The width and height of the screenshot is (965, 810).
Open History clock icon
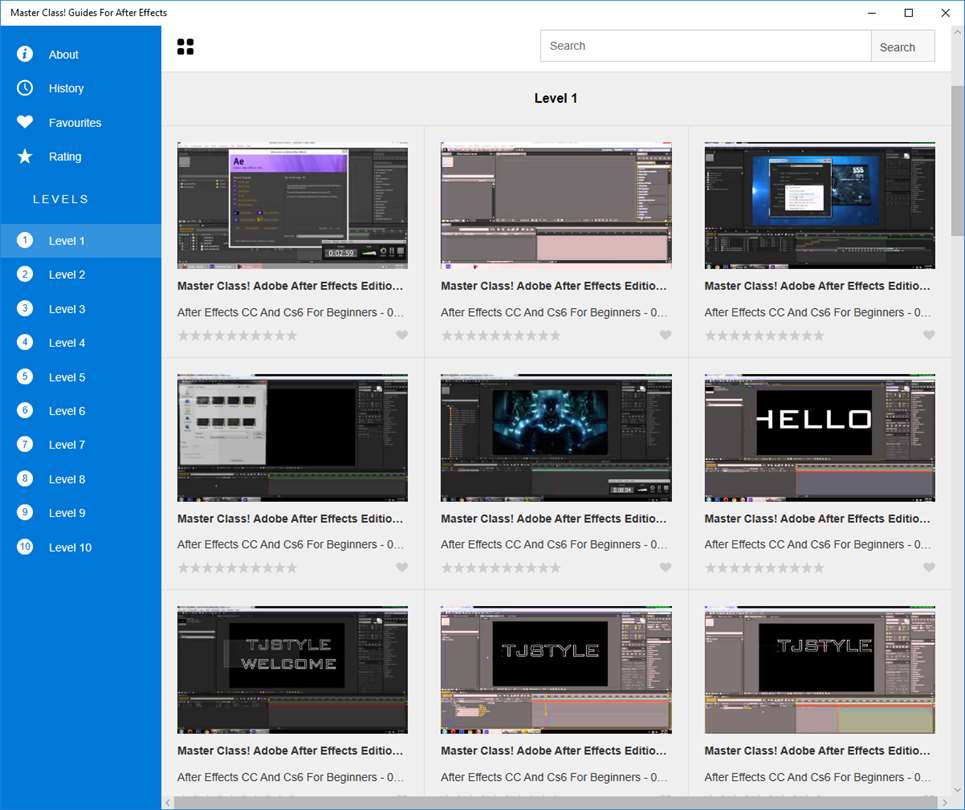point(25,88)
